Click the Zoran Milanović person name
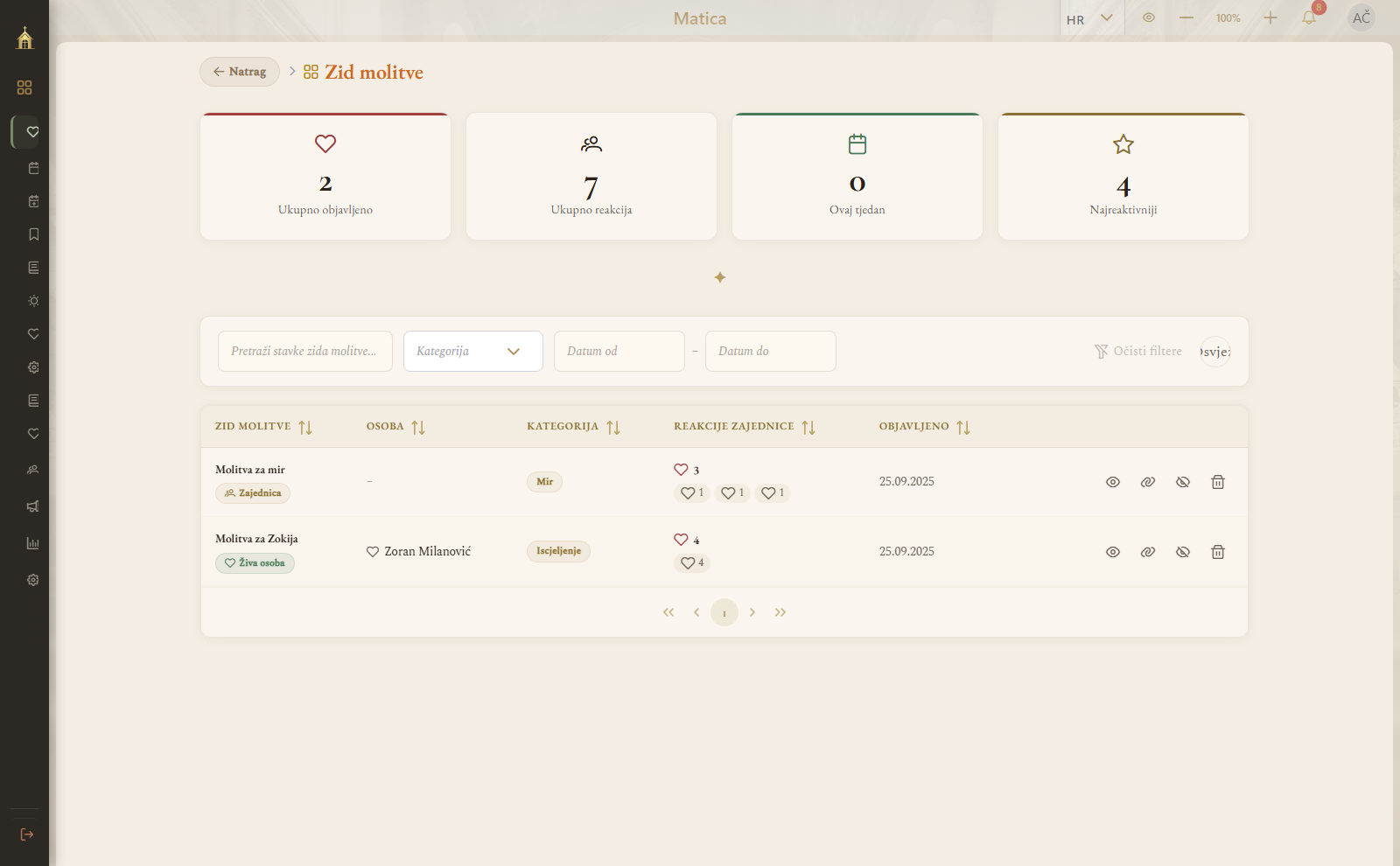 [427, 552]
